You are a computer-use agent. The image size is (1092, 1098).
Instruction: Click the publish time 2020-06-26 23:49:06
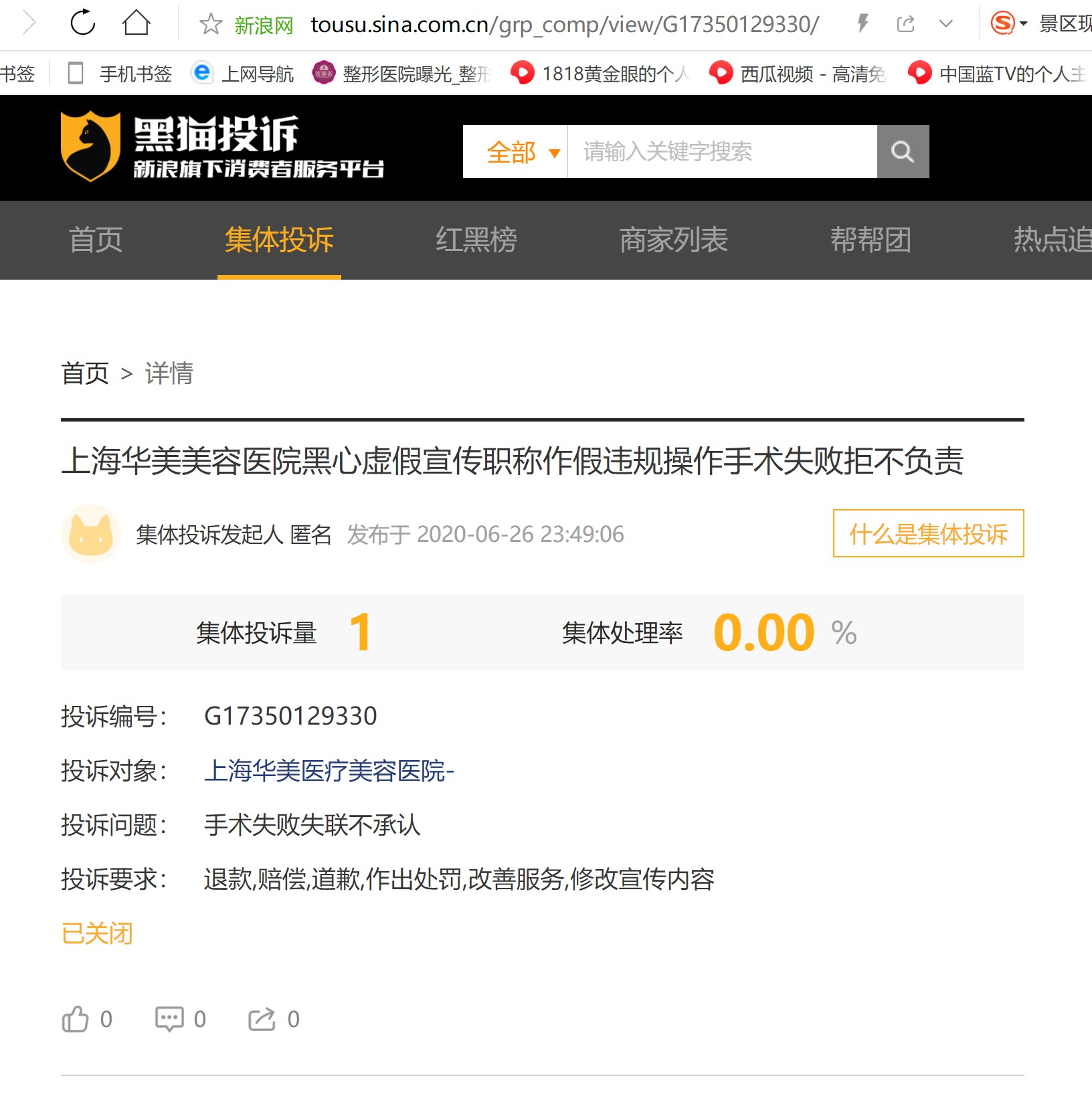520,535
